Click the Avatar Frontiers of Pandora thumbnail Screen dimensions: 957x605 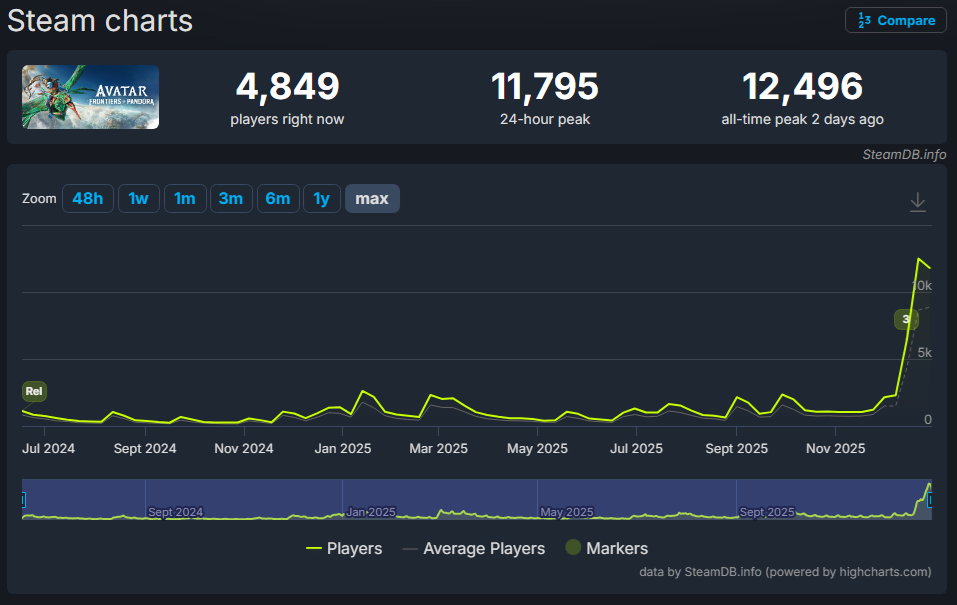[90, 96]
